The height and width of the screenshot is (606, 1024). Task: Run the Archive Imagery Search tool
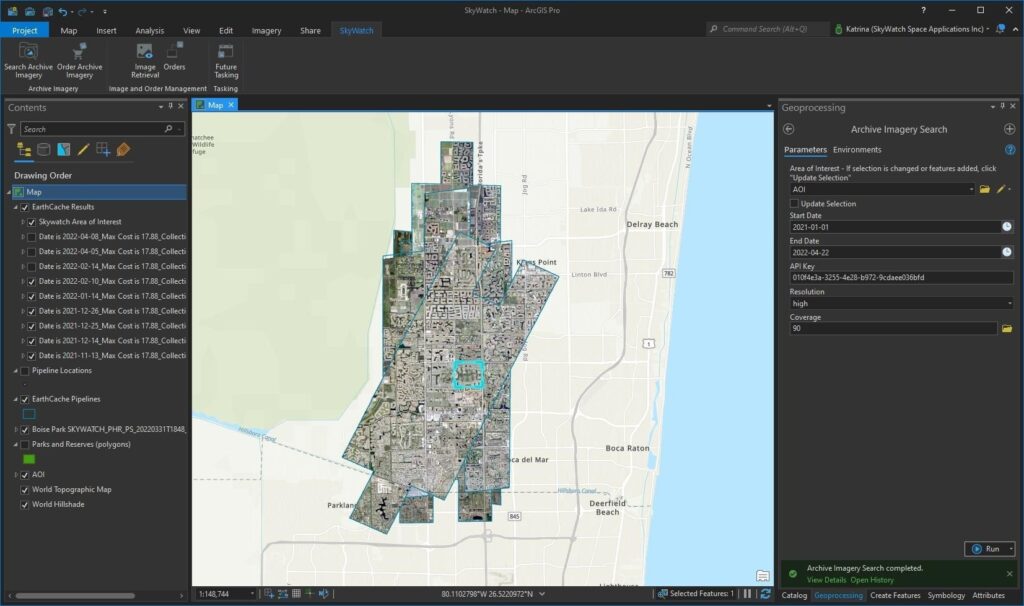click(x=988, y=548)
